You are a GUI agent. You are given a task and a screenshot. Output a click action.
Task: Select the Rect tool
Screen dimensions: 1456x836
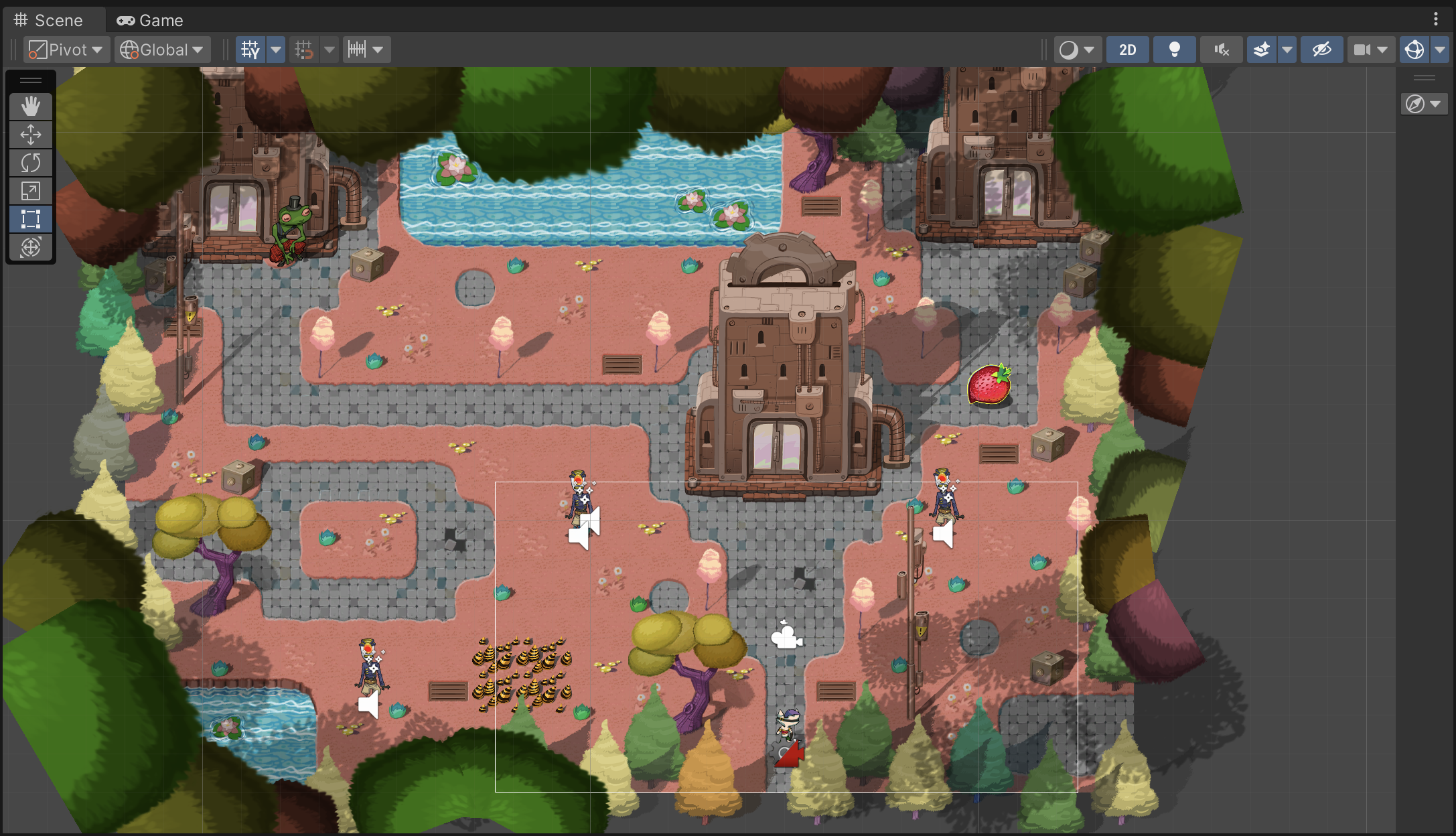(30, 219)
